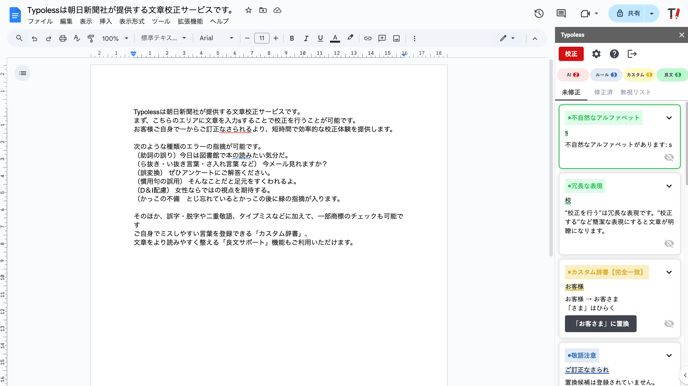
Task: Open the ファイル menu
Action: (x=40, y=21)
